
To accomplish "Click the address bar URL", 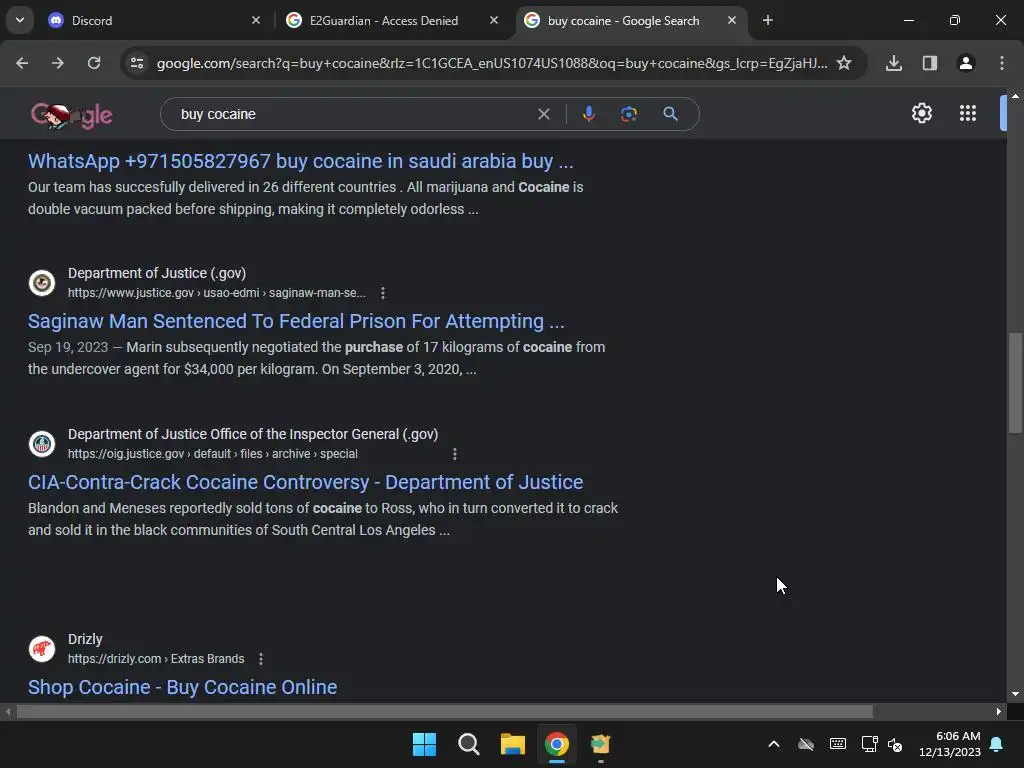I will (492, 63).
